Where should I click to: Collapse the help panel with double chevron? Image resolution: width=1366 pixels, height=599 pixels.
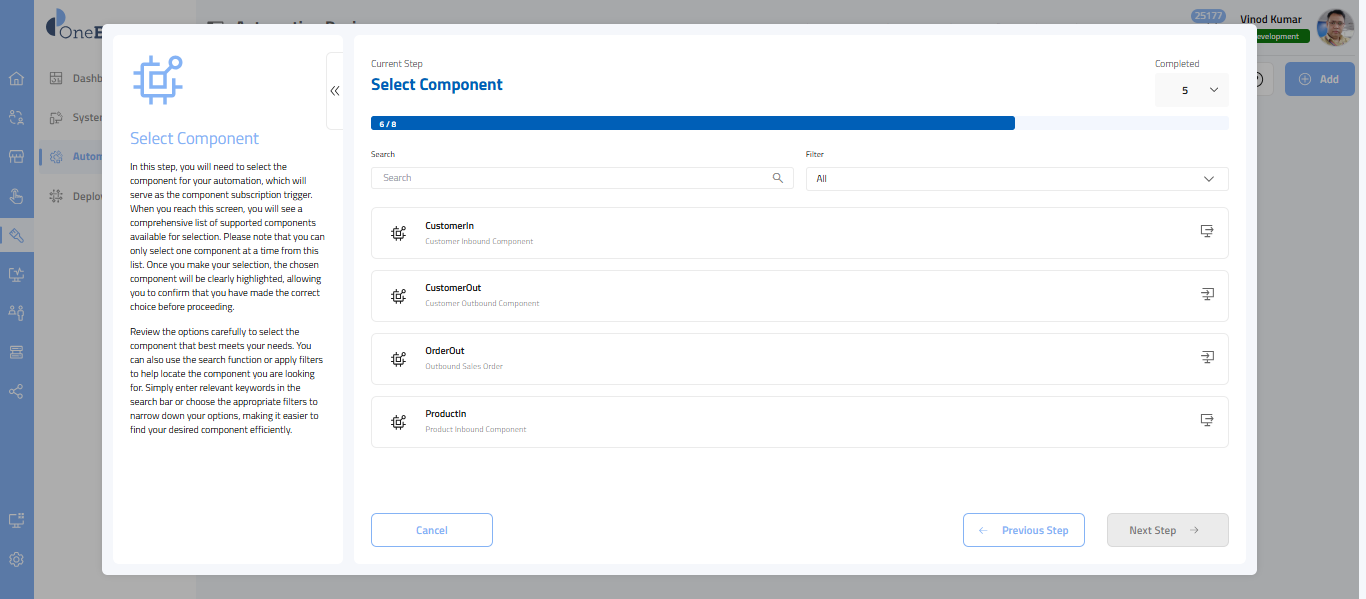point(335,91)
